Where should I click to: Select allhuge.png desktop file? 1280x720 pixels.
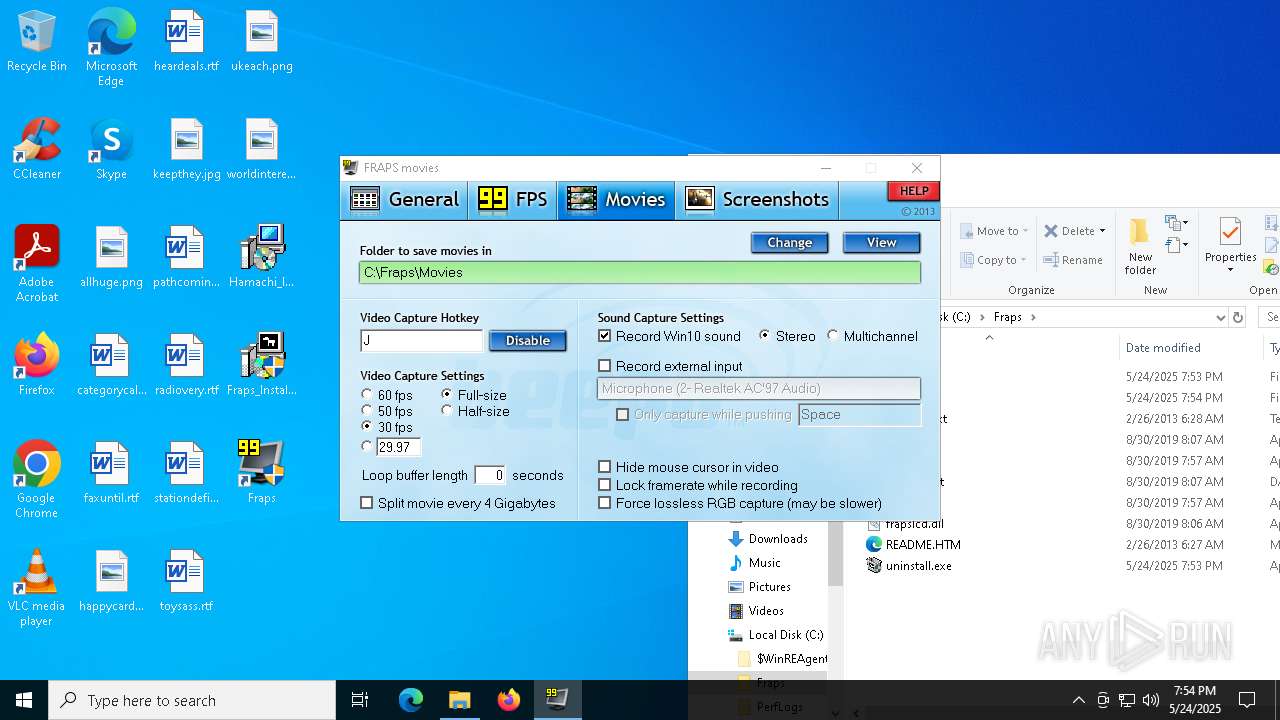click(111, 258)
